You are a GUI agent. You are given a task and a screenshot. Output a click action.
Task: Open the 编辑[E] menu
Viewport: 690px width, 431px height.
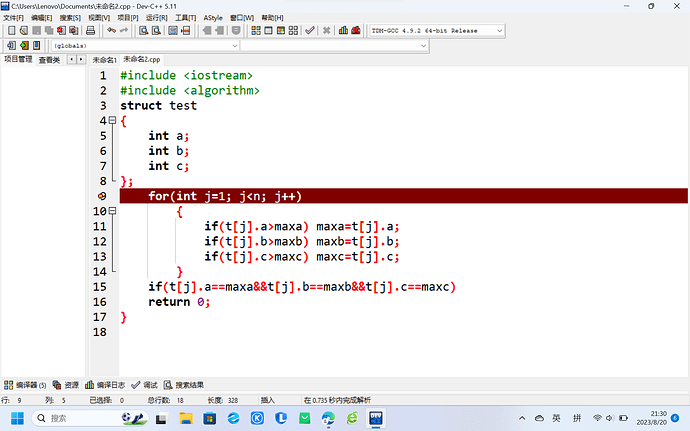tap(41, 18)
